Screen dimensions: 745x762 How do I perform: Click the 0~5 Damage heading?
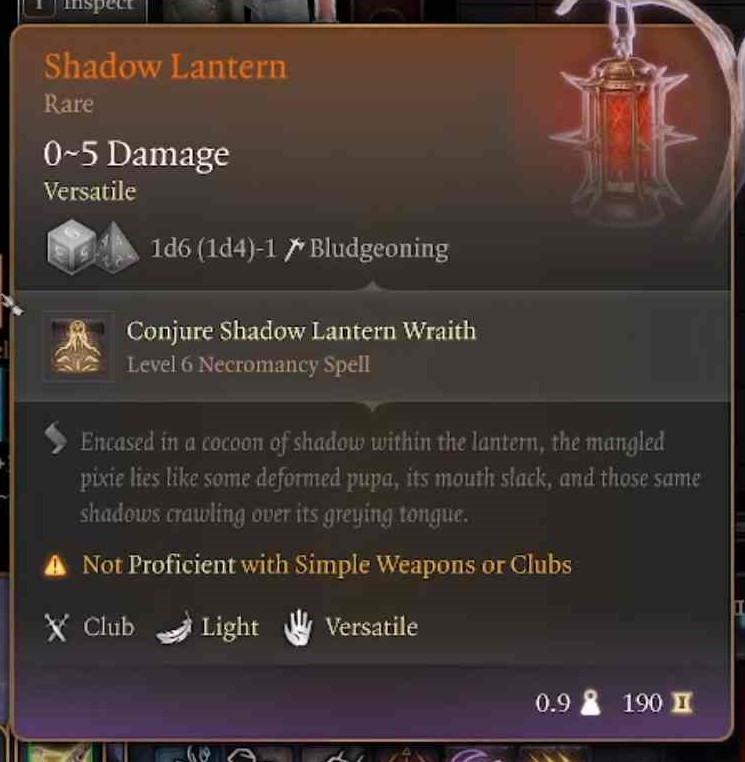(x=136, y=154)
